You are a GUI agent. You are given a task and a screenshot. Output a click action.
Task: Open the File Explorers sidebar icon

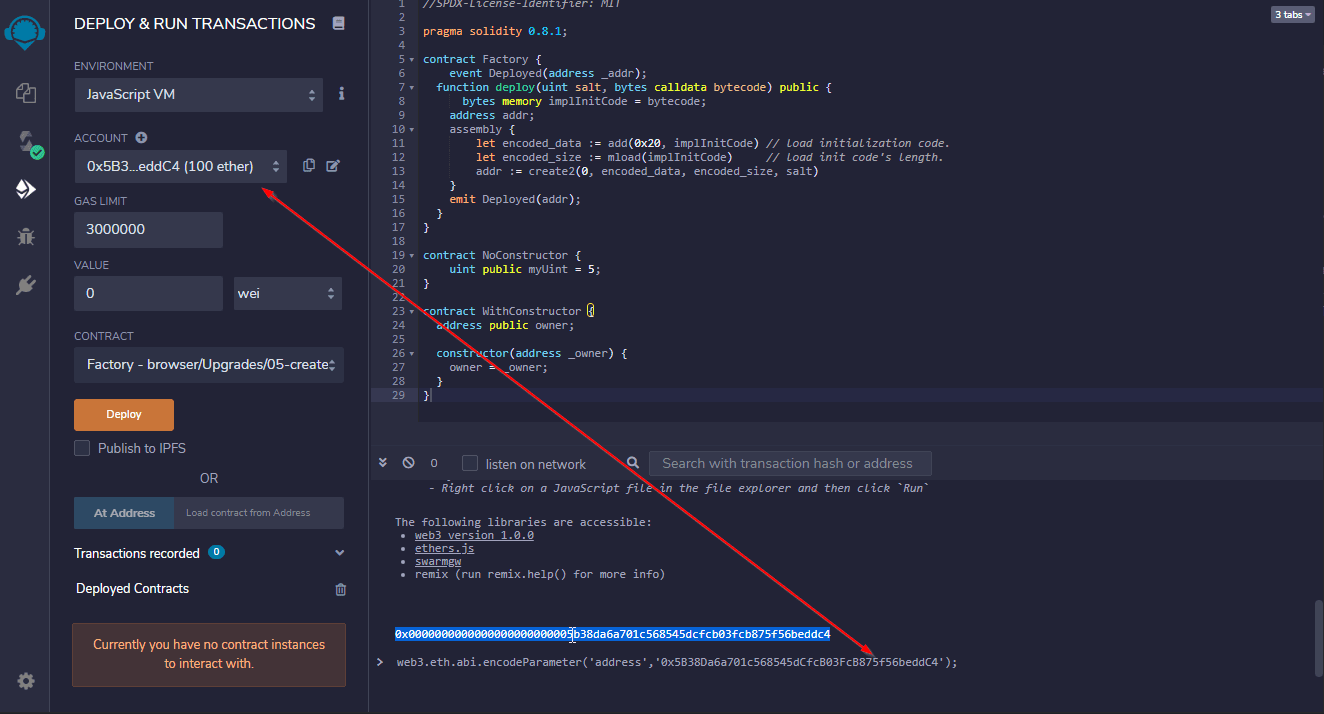[x=26, y=93]
